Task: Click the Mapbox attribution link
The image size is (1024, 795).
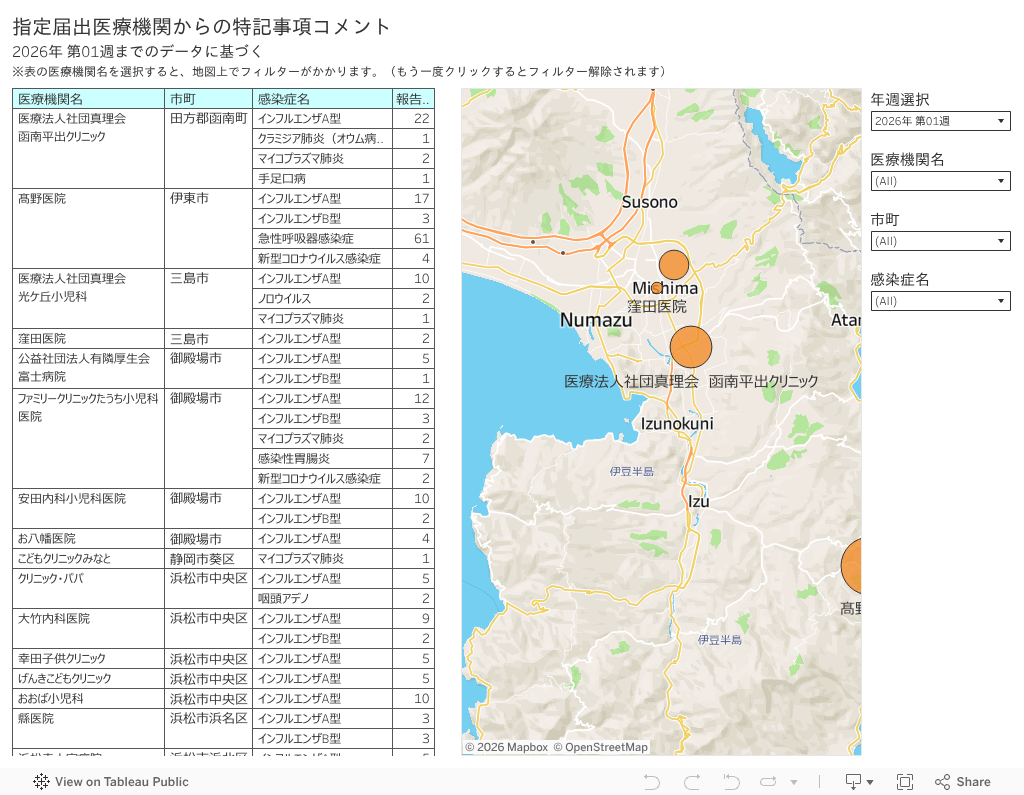Action: pos(506,747)
